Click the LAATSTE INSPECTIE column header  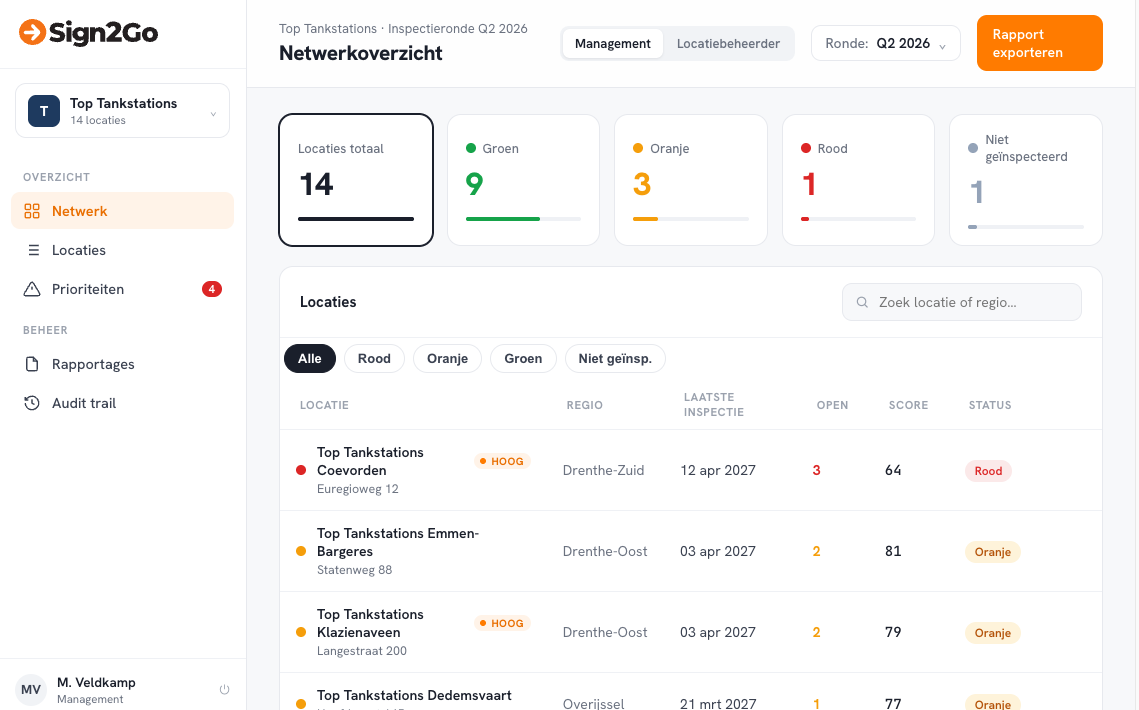coord(713,405)
